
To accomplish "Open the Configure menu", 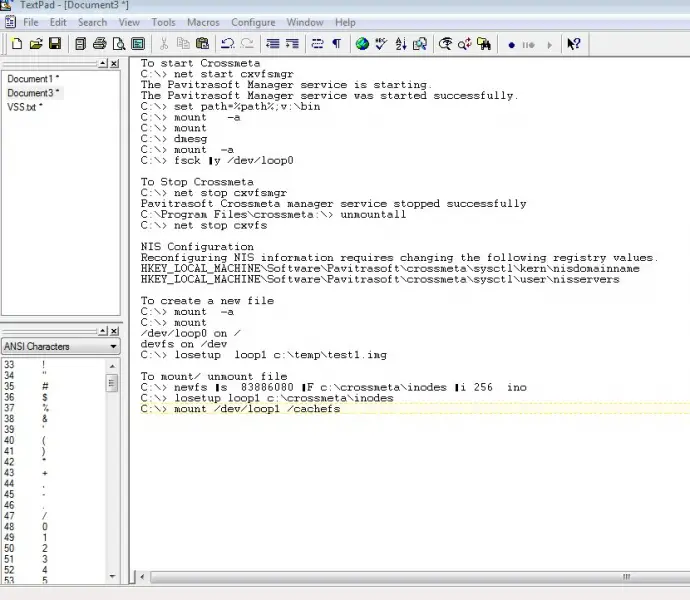I will 253,22.
